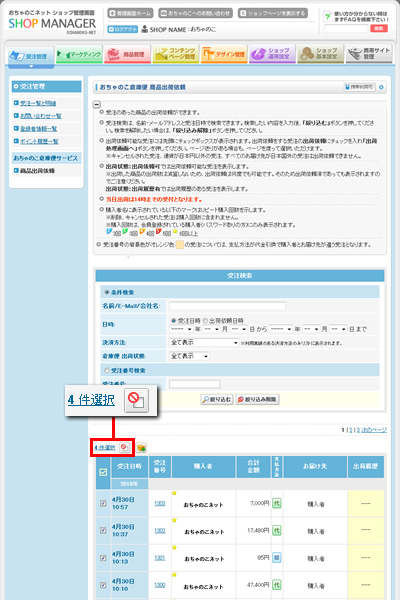
Task: Click the 4件選択 link
Action: coord(104,447)
